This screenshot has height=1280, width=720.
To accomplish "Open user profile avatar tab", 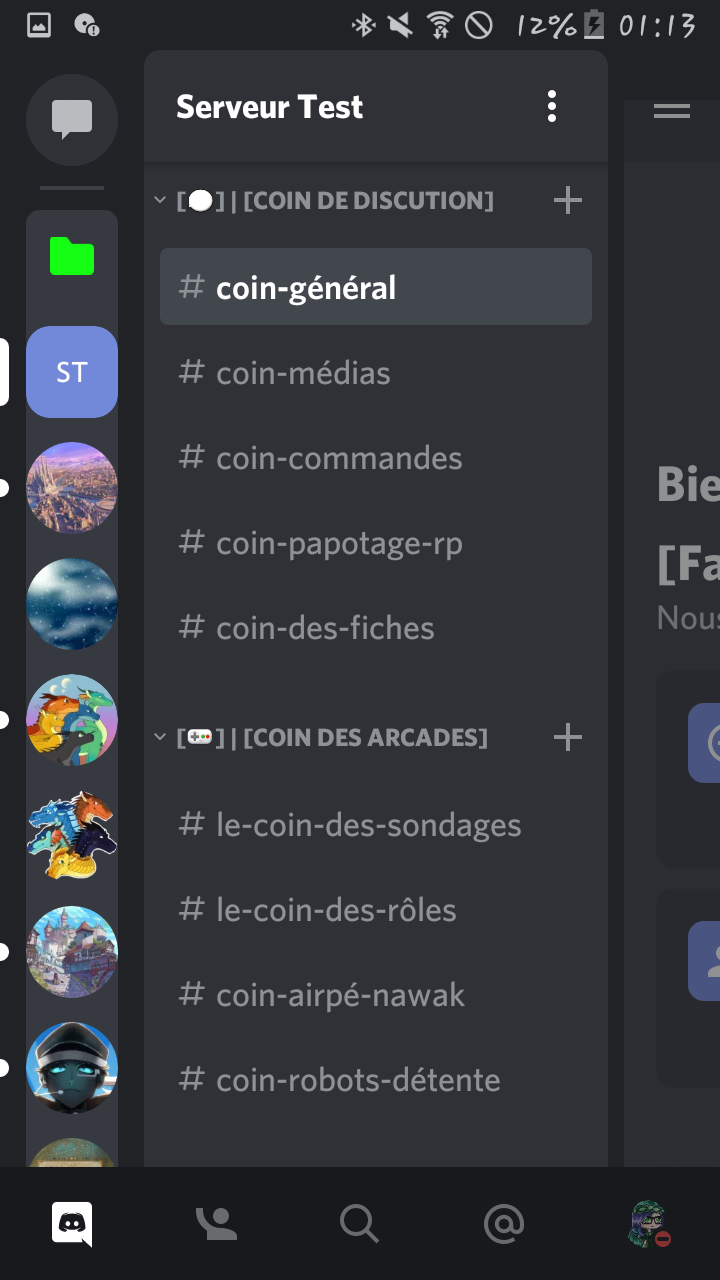I will tap(648, 1224).
